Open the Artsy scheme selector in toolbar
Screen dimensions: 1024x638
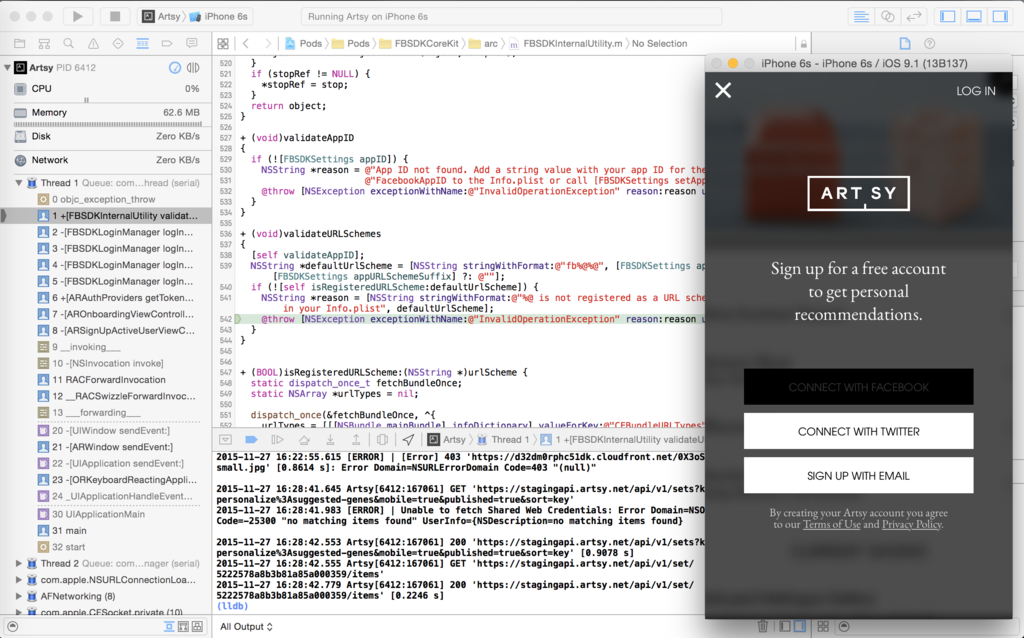click(161, 16)
